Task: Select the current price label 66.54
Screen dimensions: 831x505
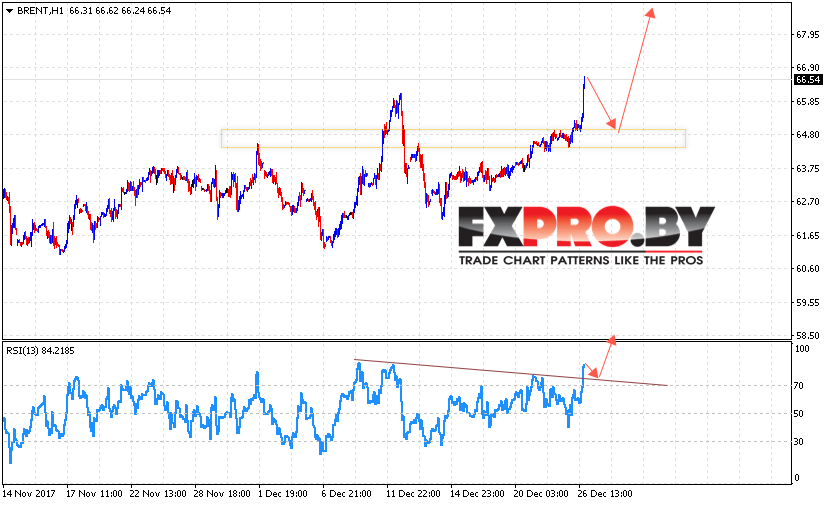Action: tap(808, 79)
